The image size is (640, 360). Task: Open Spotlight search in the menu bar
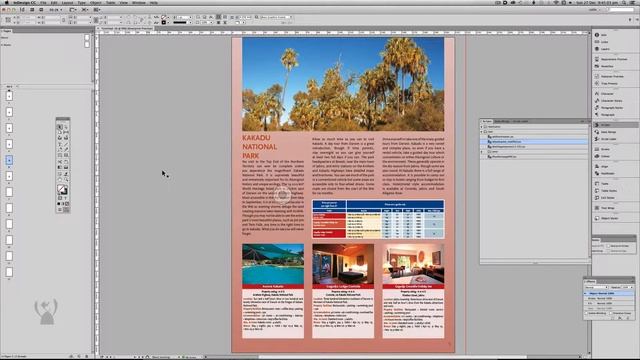(x=624, y=2)
